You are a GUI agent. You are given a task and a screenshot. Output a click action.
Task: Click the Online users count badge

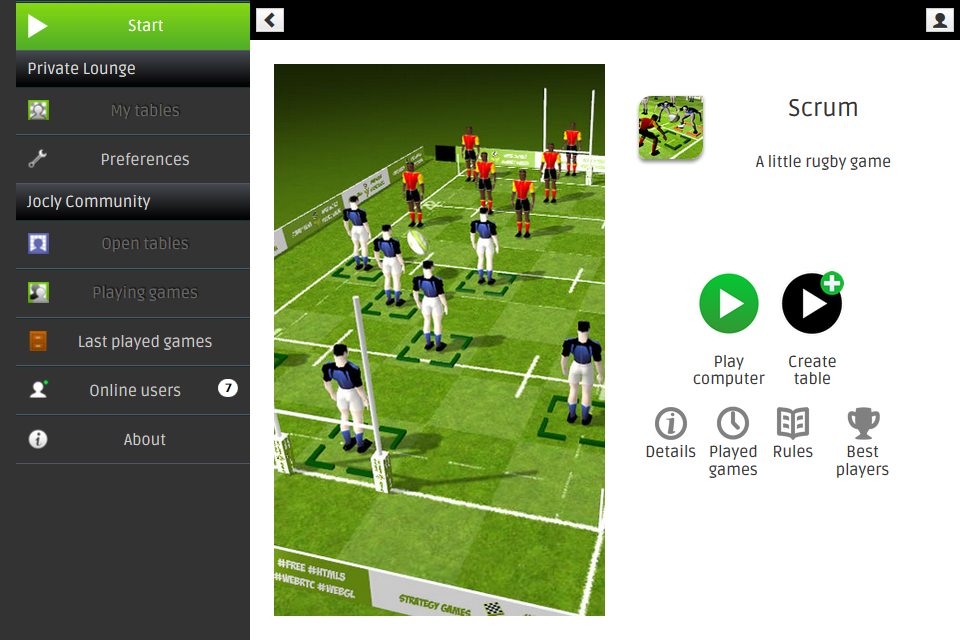tap(228, 388)
